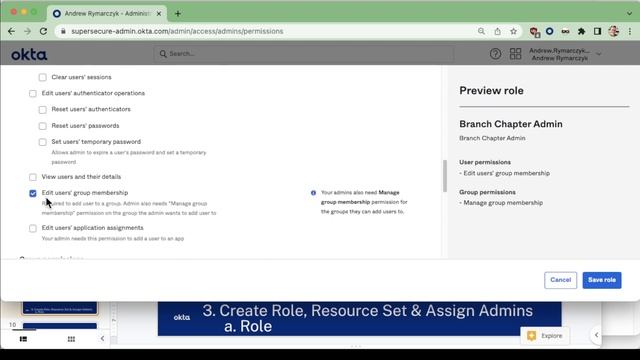Click the permissions list vertical scrollbar
Image resolution: width=640 pixels, height=360 pixels.
(444, 176)
